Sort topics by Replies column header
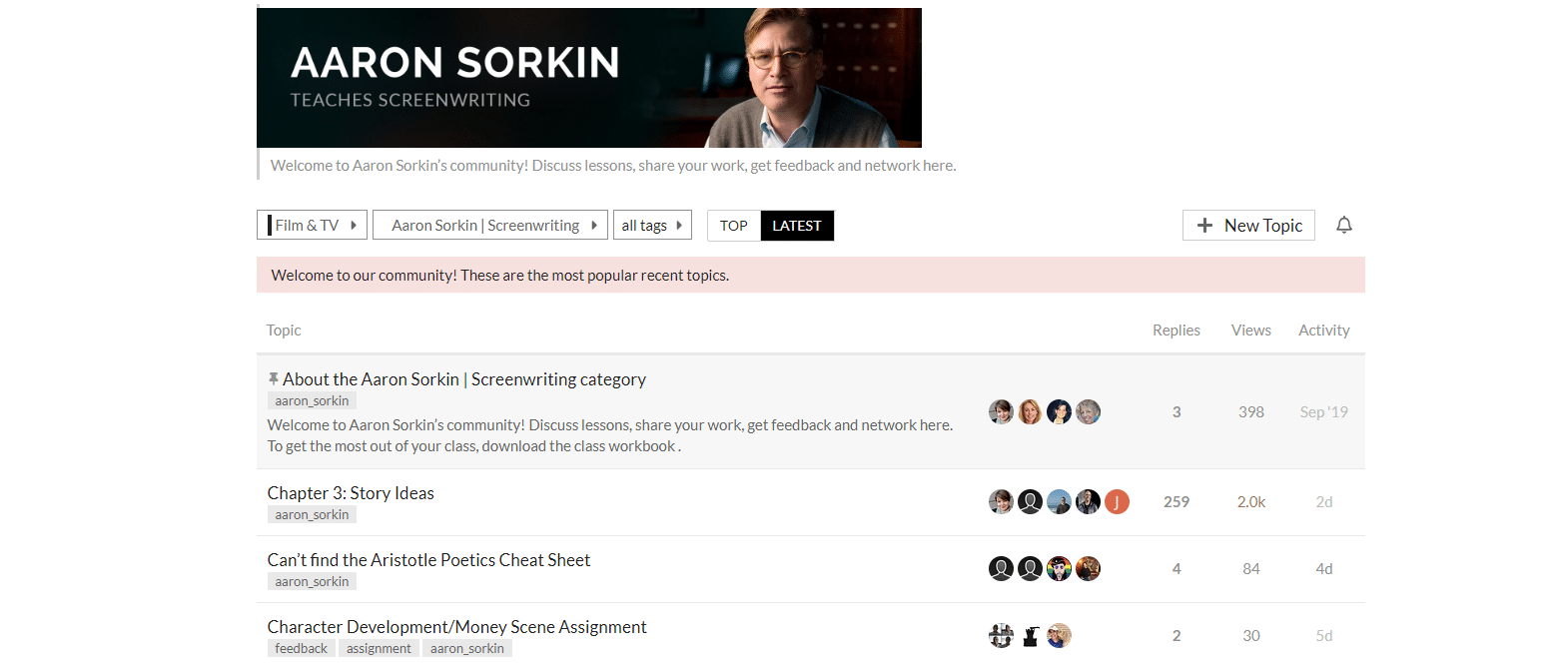1568x664 pixels. [x=1176, y=331]
